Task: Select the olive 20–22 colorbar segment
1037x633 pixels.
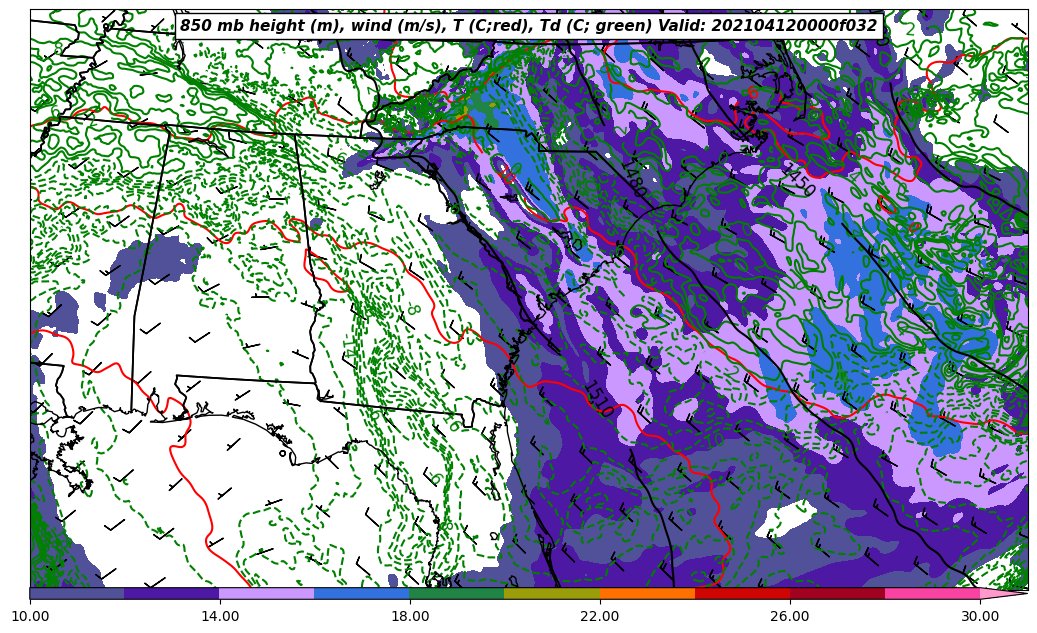Action: pyautogui.click(x=552, y=593)
